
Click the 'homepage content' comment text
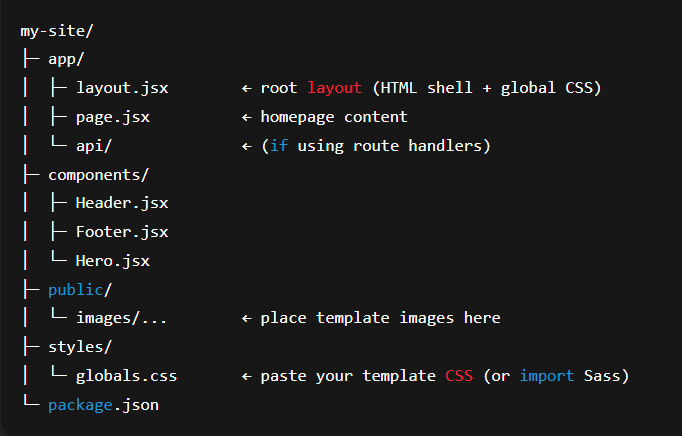(x=334, y=117)
